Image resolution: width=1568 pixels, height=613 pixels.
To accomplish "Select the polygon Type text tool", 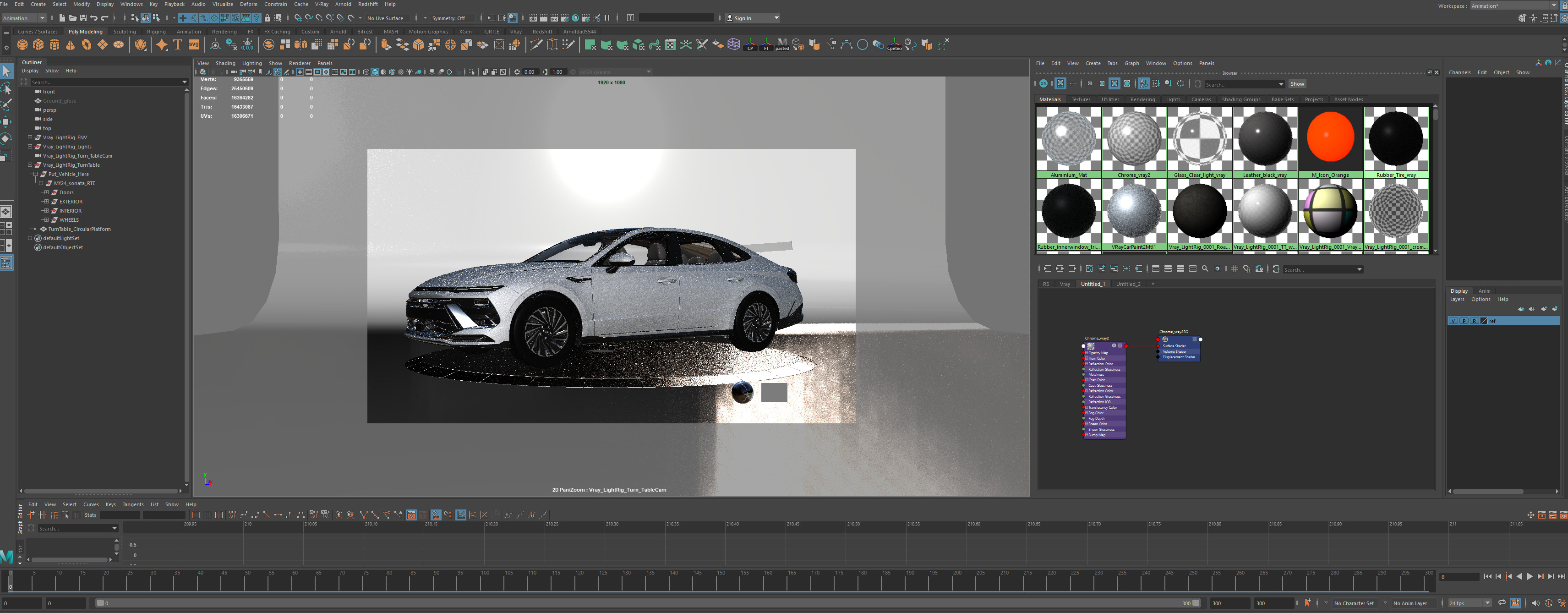I will (x=178, y=44).
